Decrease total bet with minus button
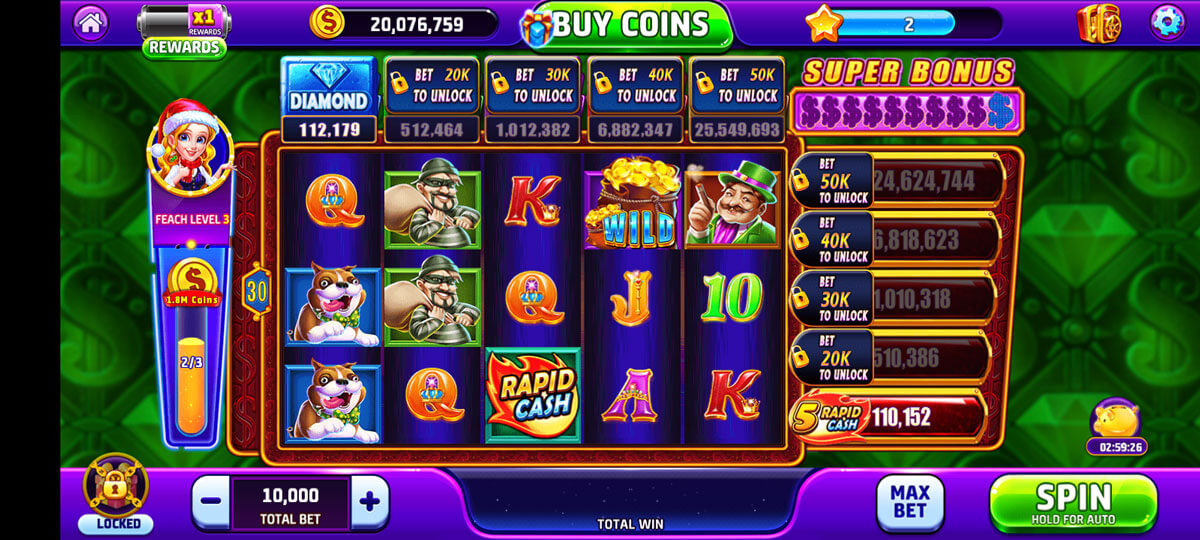The height and width of the screenshot is (540, 1200). tap(211, 501)
